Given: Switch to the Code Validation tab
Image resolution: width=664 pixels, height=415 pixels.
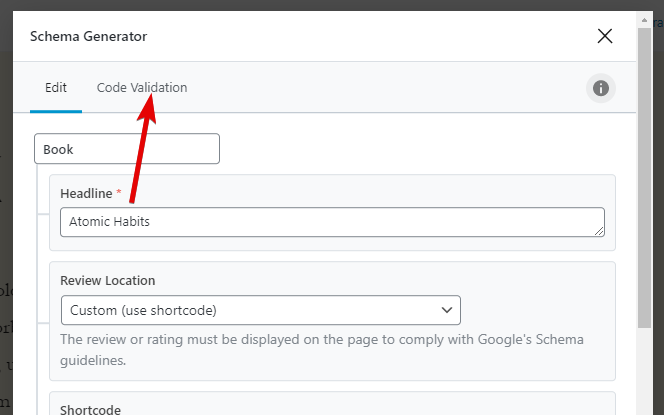Looking at the screenshot, I should click(x=142, y=88).
